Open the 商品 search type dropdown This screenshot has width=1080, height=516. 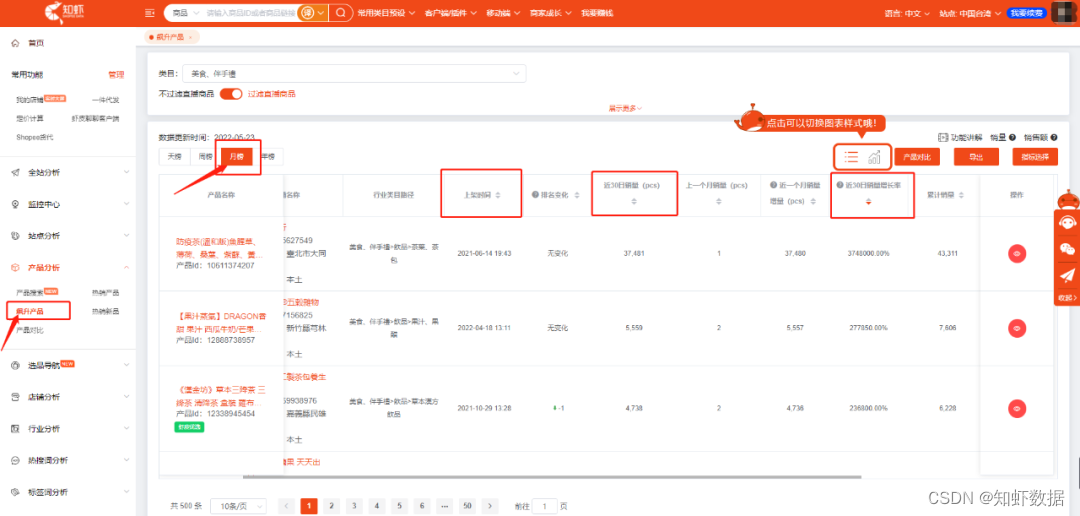[x=185, y=13]
